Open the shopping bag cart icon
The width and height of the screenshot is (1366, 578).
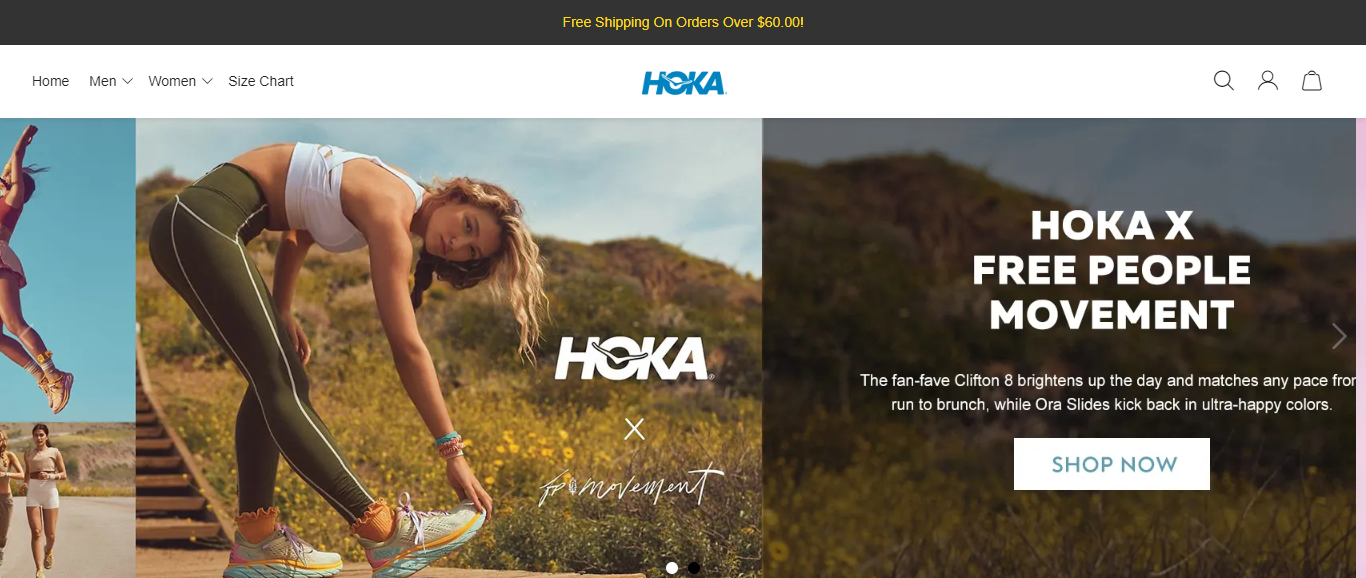(1311, 81)
